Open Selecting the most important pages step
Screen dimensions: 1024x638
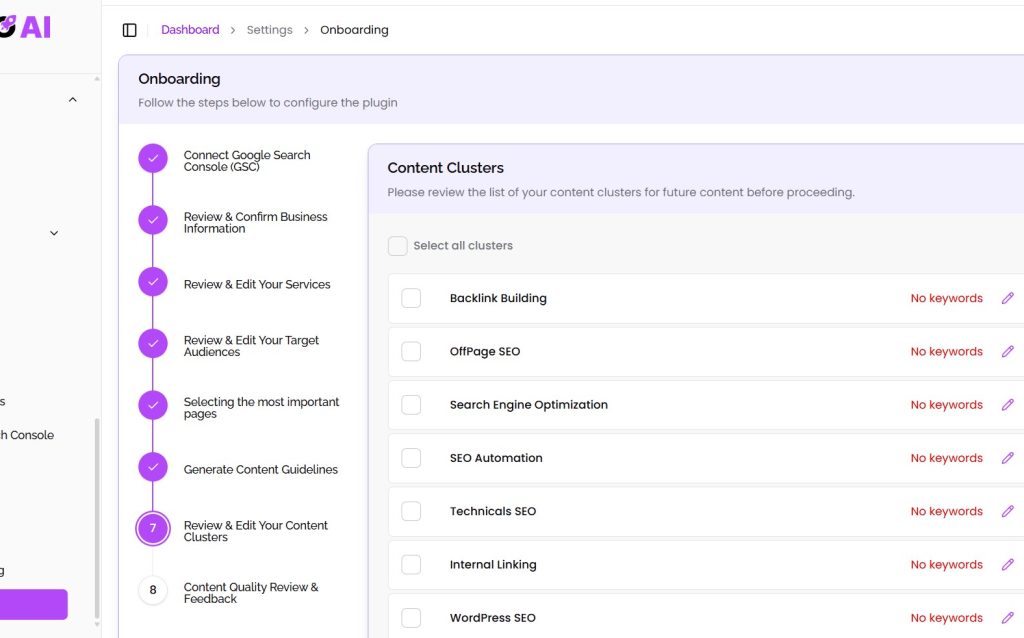[261, 407]
